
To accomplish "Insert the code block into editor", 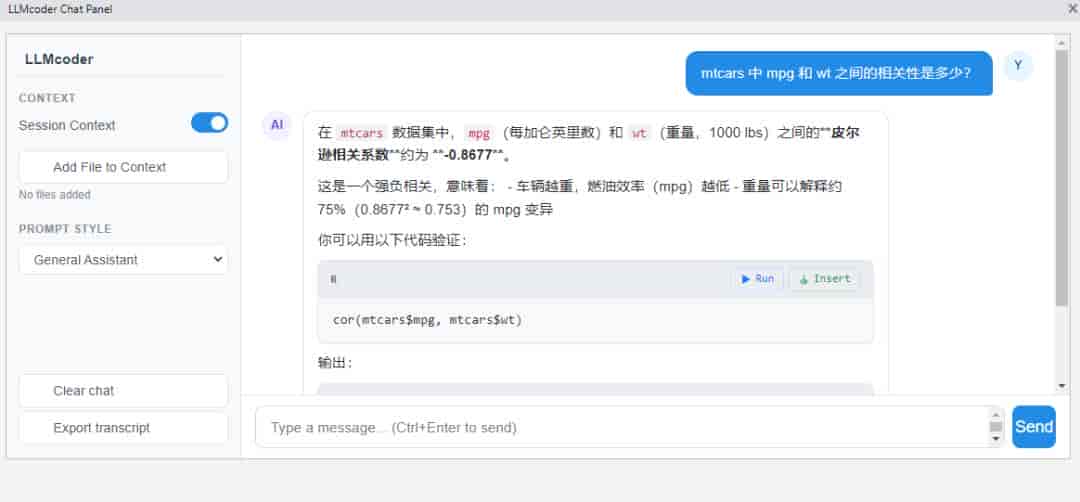I will 824,279.
